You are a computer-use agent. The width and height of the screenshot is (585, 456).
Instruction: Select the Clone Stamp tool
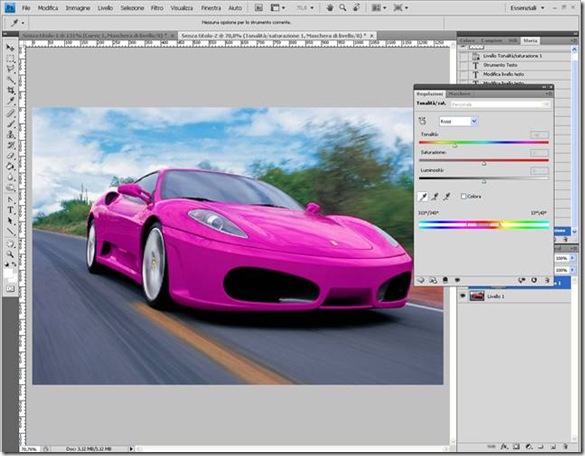click(x=10, y=134)
